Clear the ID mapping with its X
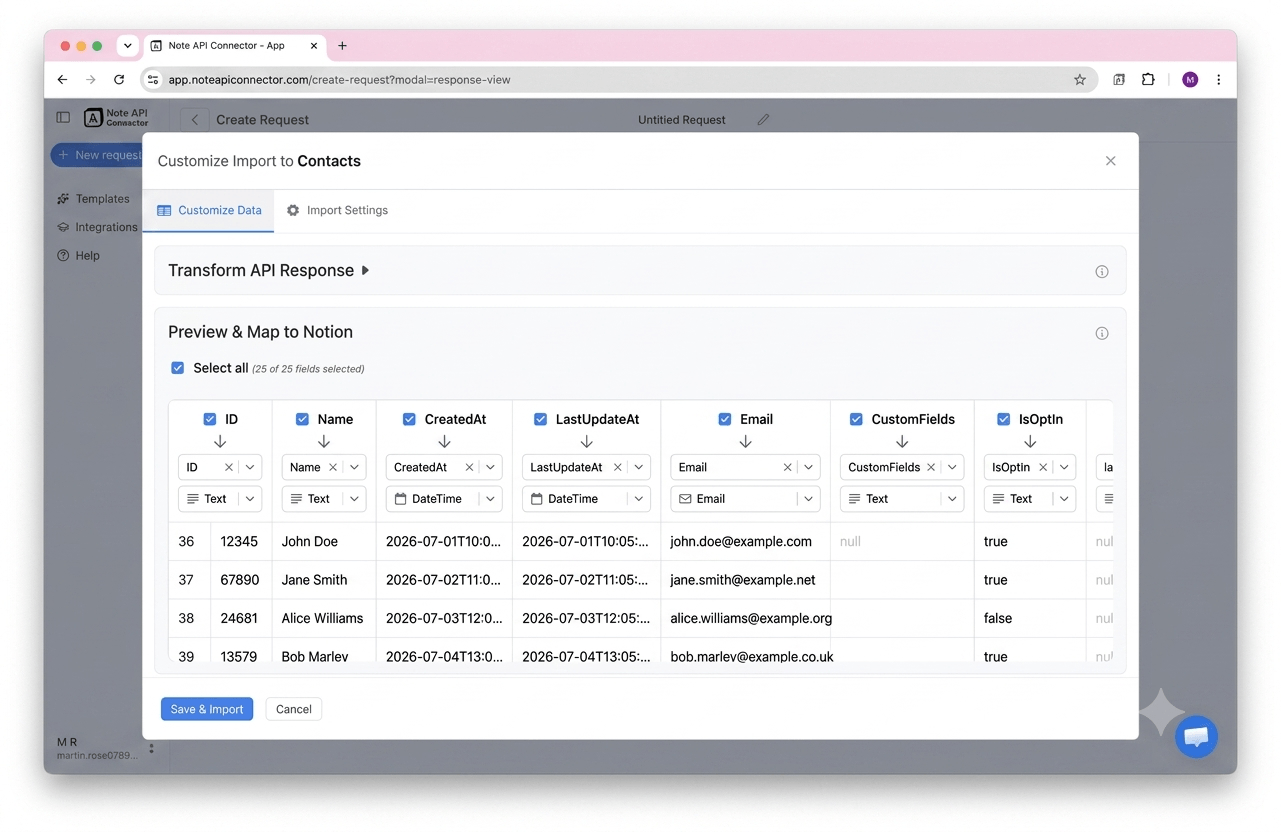 pyautogui.click(x=229, y=467)
